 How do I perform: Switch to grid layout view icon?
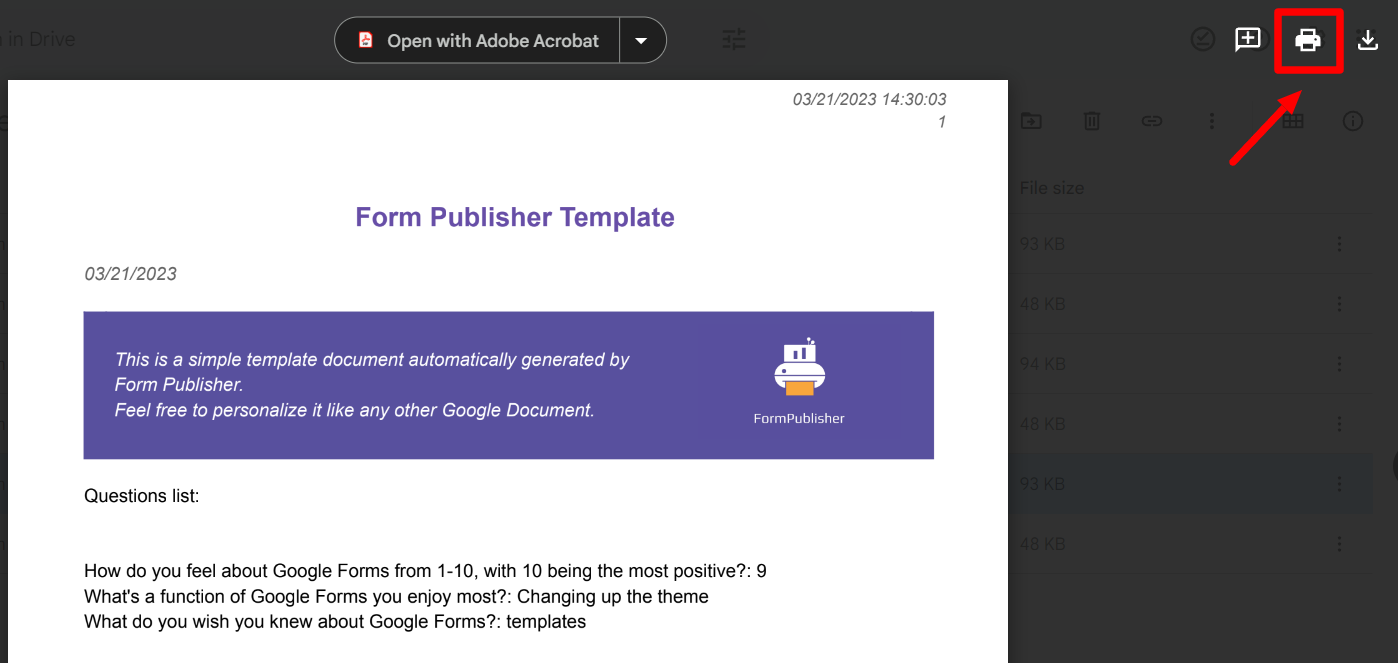point(1293,121)
